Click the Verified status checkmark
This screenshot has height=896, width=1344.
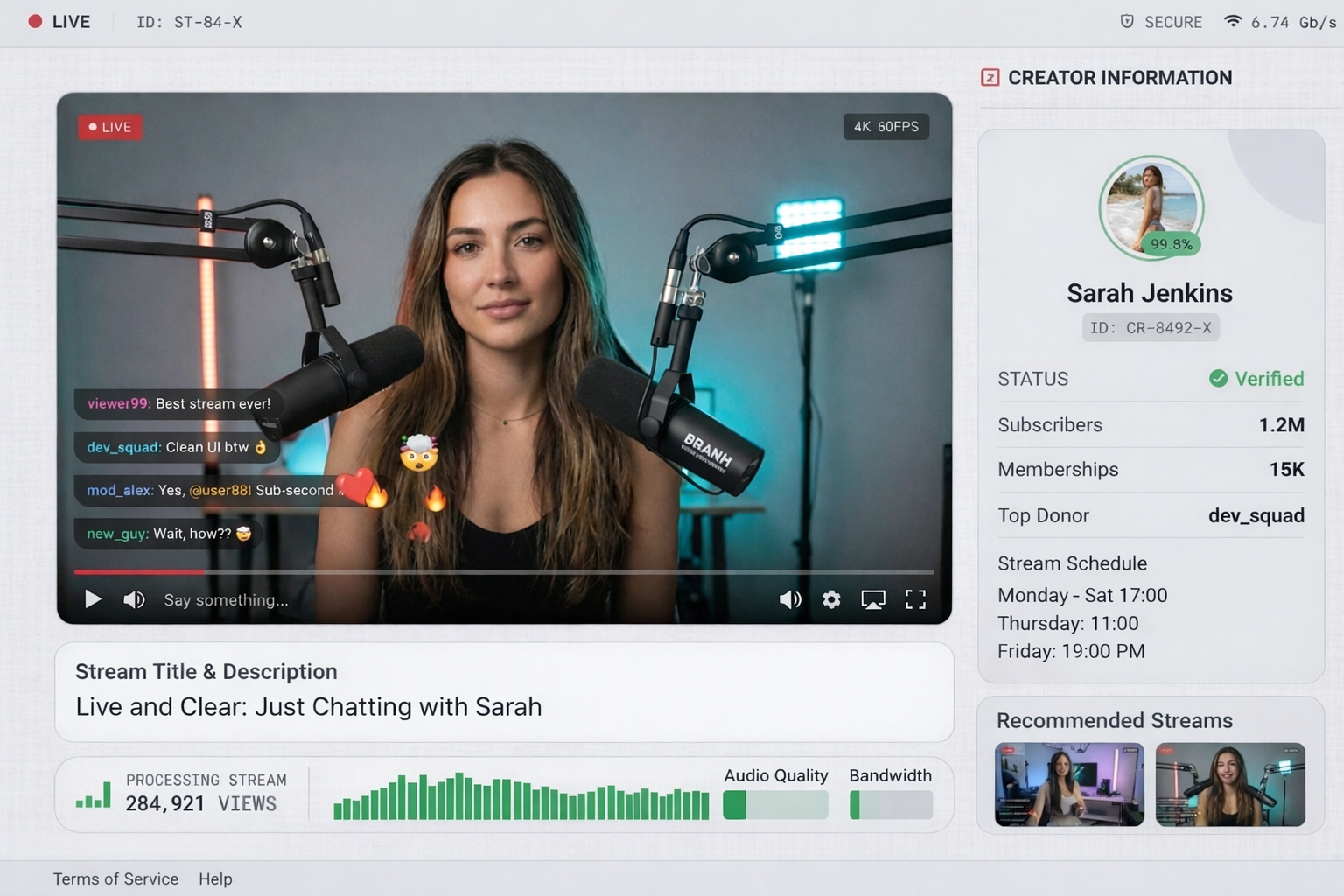1218,379
